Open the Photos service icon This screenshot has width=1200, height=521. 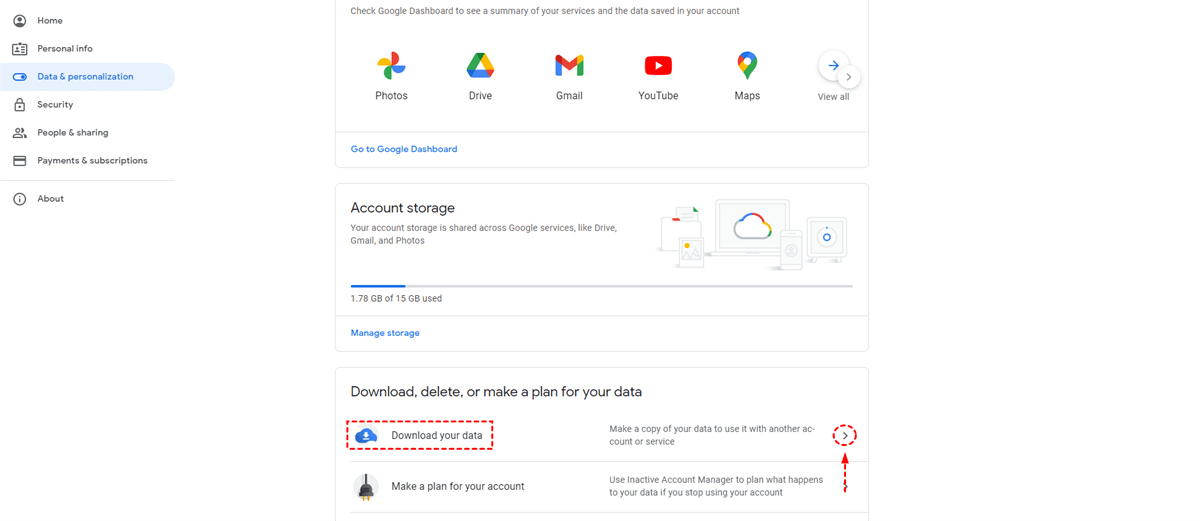(x=391, y=67)
